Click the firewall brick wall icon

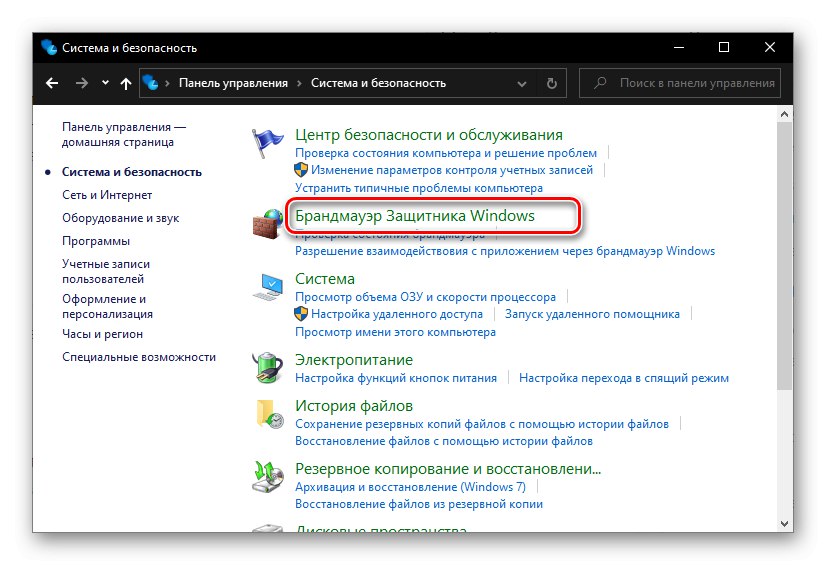(267, 224)
